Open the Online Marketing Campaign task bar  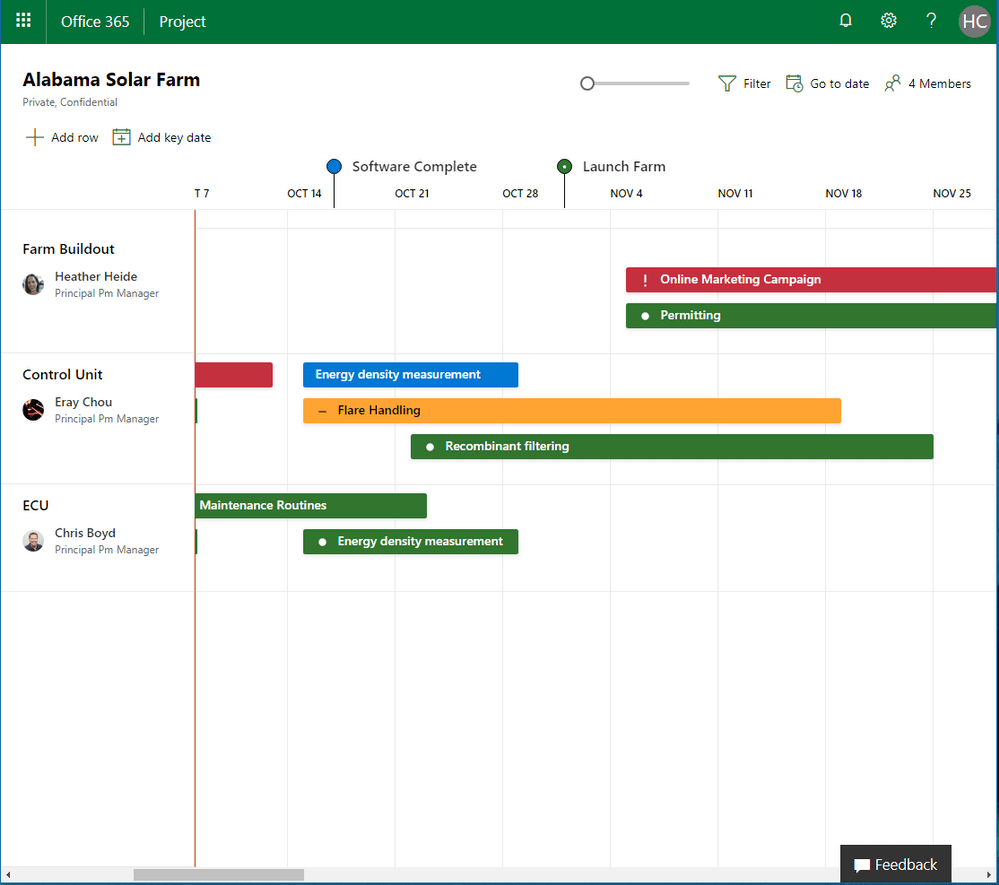click(810, 280)
